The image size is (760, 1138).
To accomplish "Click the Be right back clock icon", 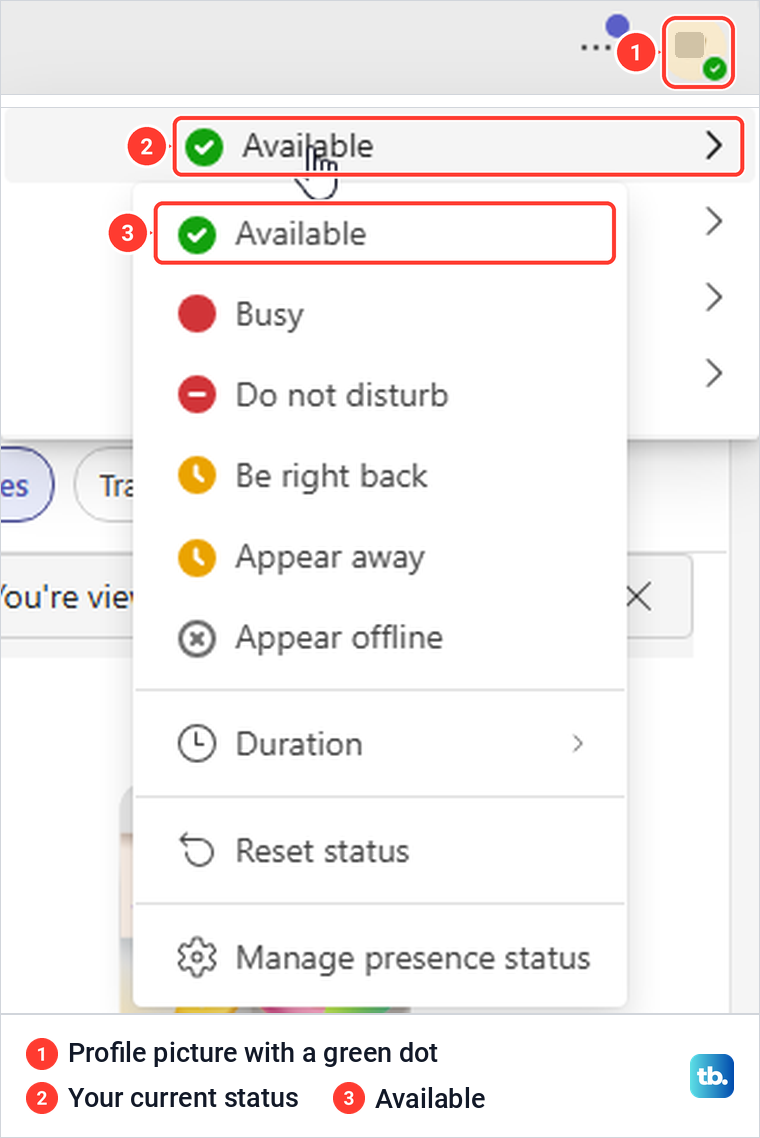I will (197, 475).
